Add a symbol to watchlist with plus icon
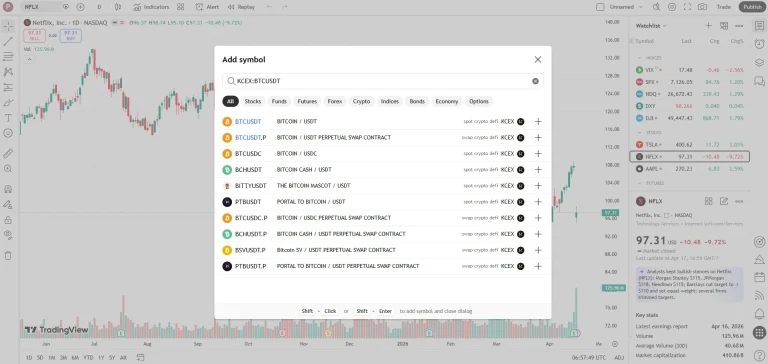This screenshot has height=364, width=768. tap(708, 25)
